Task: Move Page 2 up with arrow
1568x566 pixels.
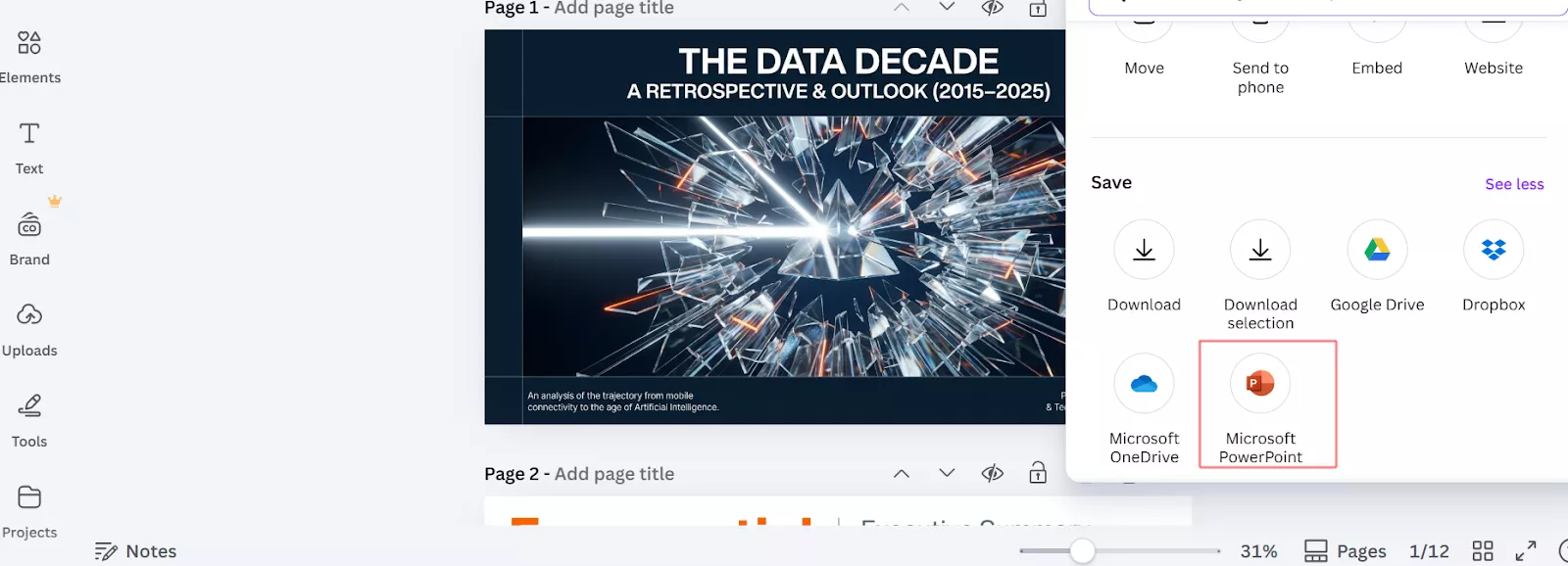Action: point(902,474)
